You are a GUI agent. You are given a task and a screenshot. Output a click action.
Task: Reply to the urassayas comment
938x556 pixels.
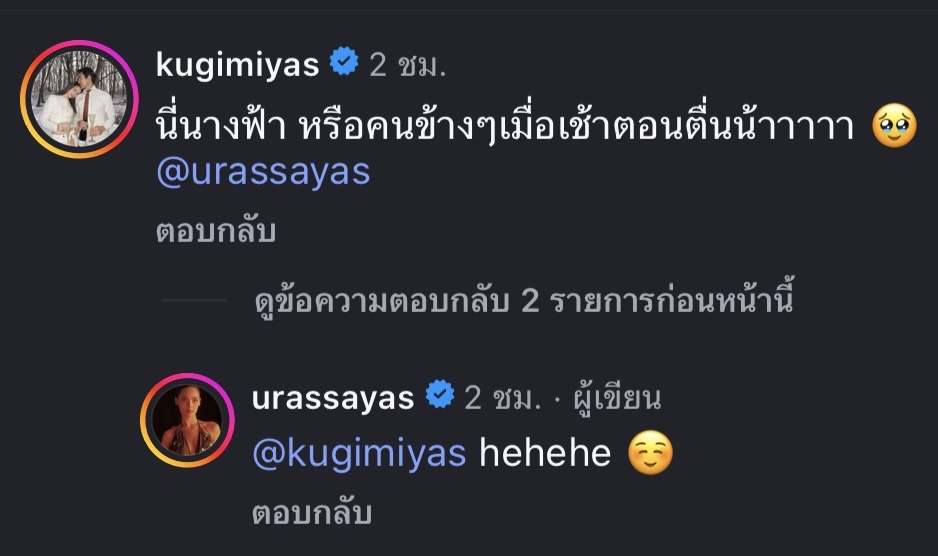click(312, 514)
